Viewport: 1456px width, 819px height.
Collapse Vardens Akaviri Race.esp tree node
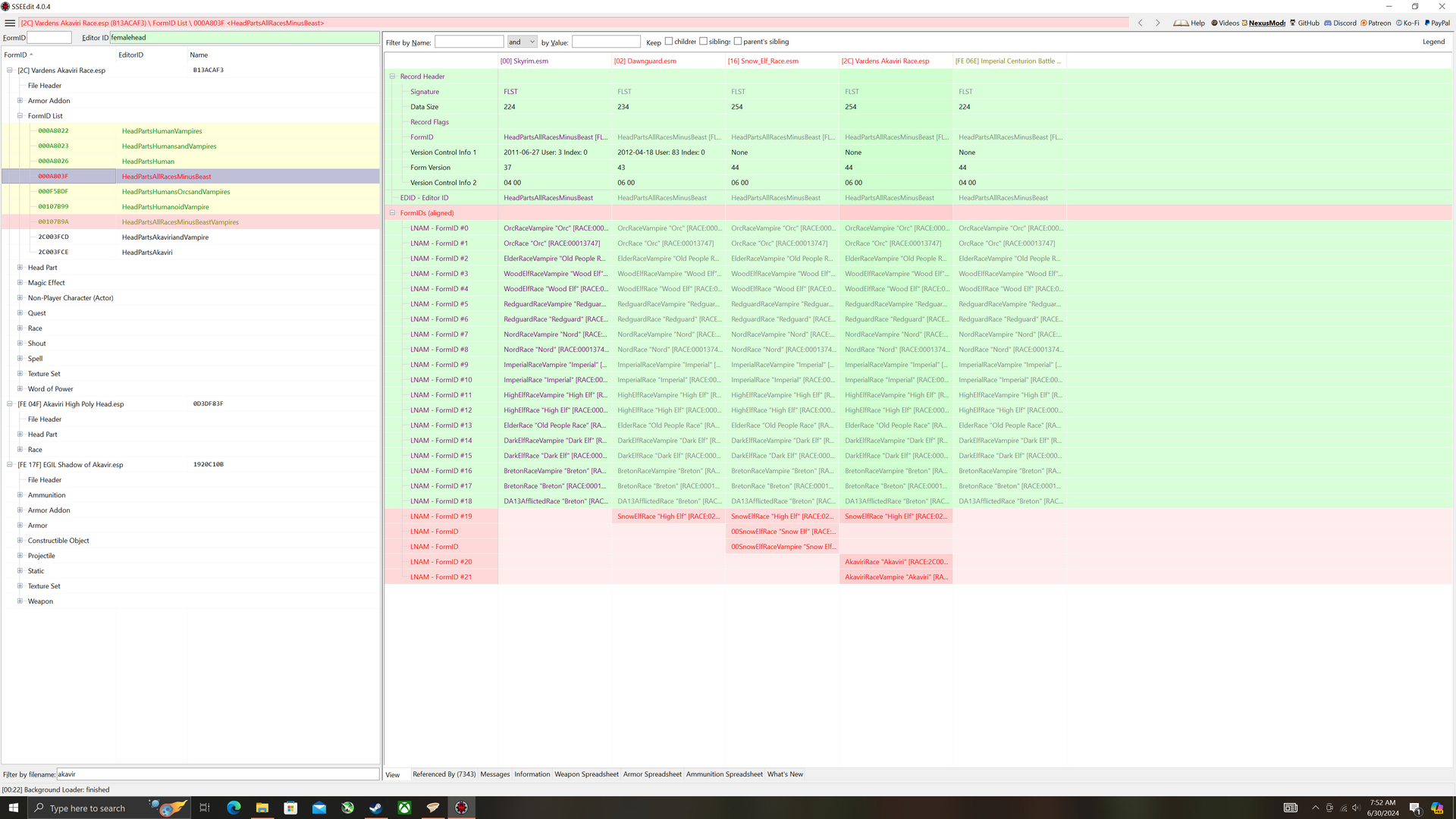[10, 71]
